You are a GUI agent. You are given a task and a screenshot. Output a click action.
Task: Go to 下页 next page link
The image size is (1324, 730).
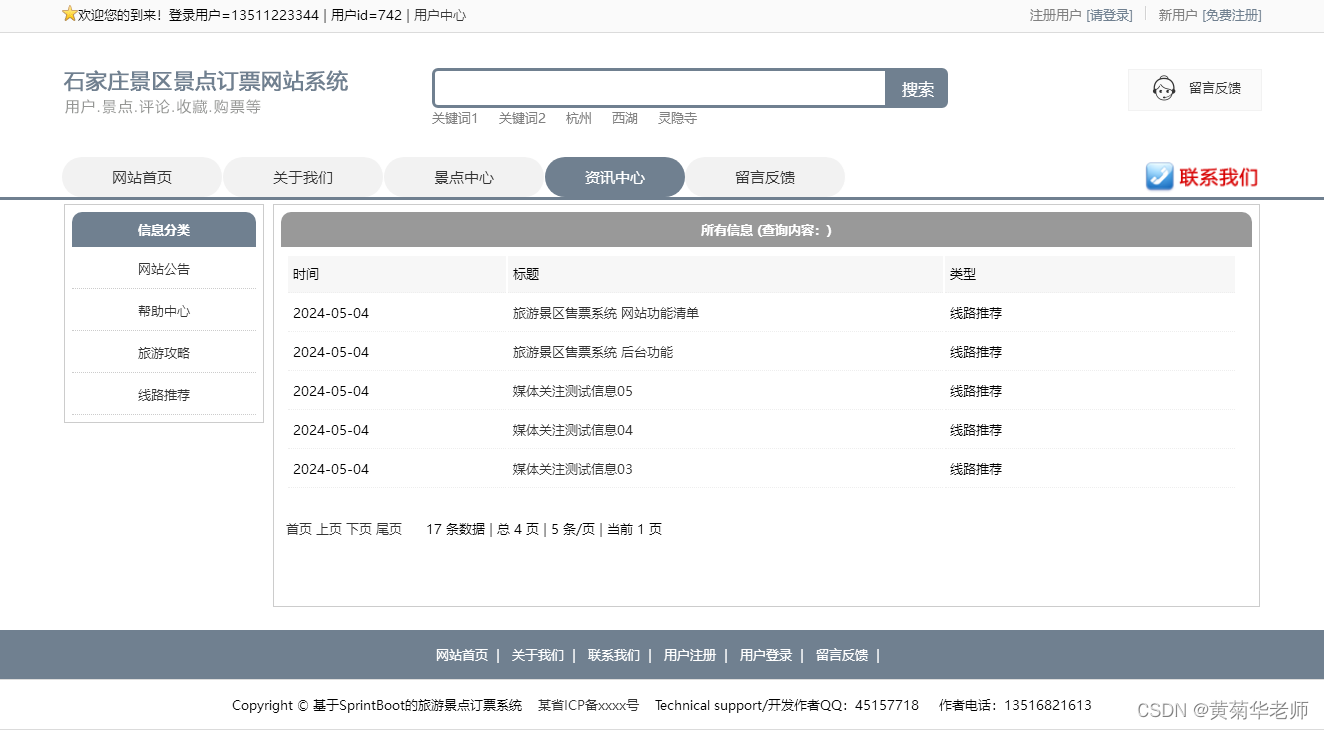tap(359, 529)
